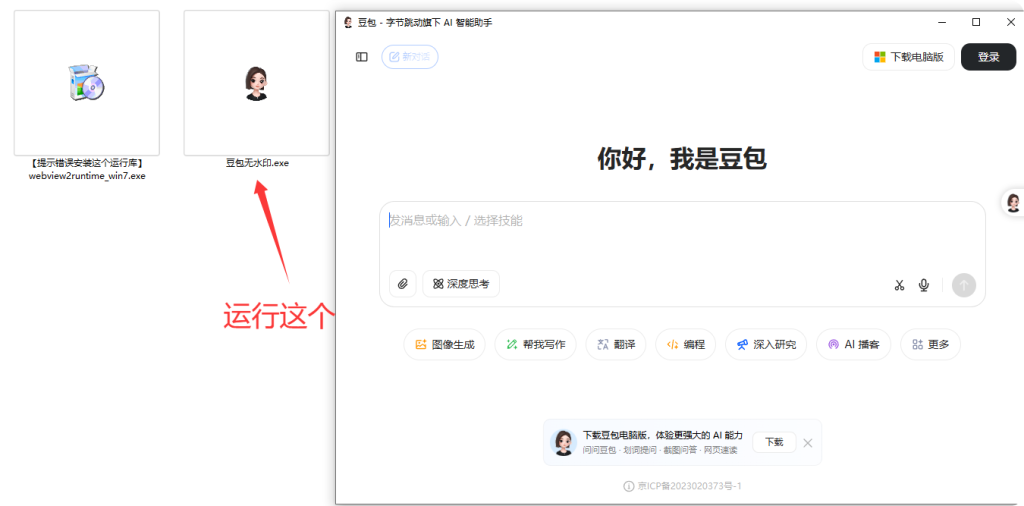
Task: Open the 更多 skills menu
Action: pos(930,344)
